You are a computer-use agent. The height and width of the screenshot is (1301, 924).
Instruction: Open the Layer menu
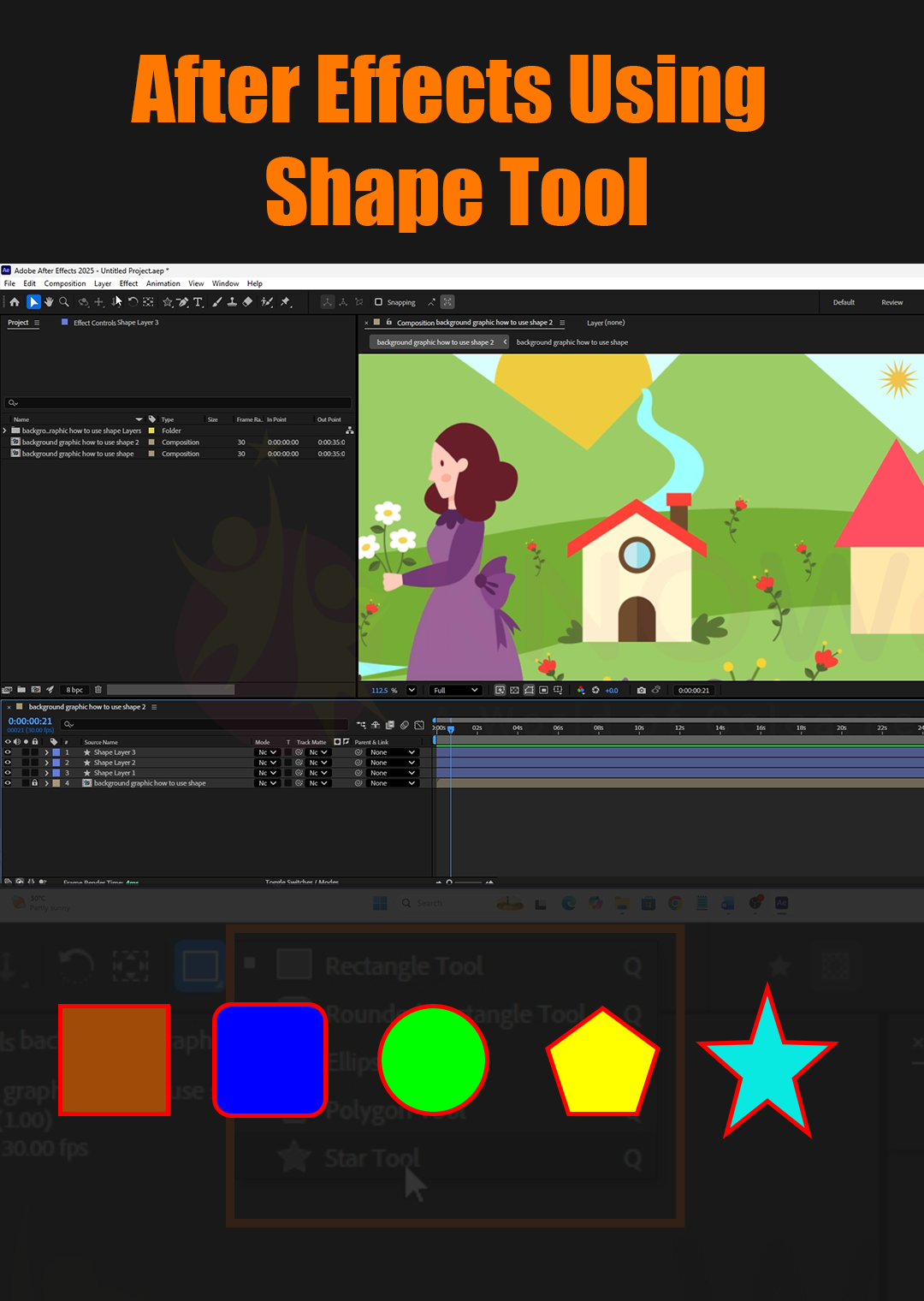point(103,283)
